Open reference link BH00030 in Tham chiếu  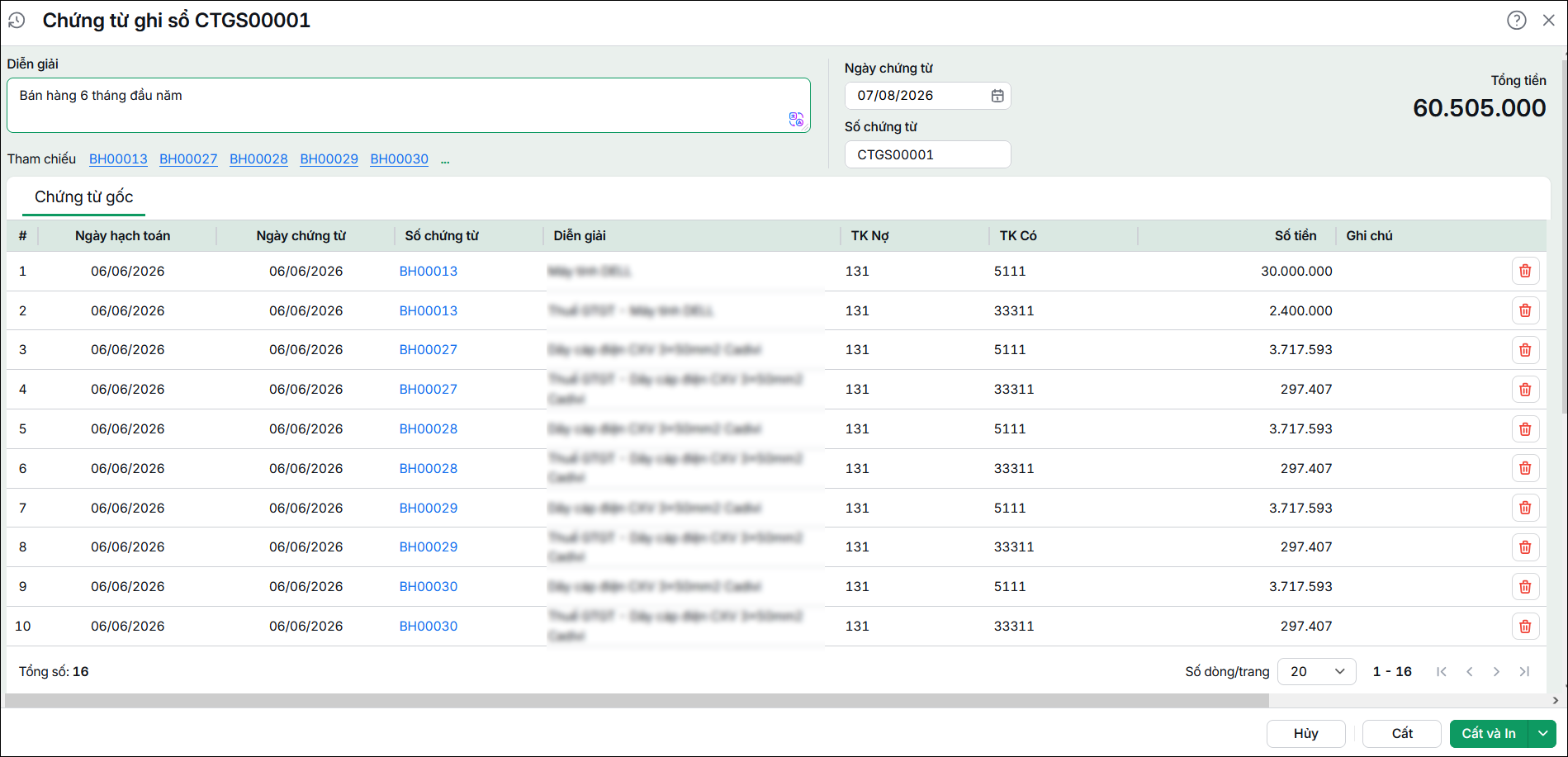pos(399,159)
